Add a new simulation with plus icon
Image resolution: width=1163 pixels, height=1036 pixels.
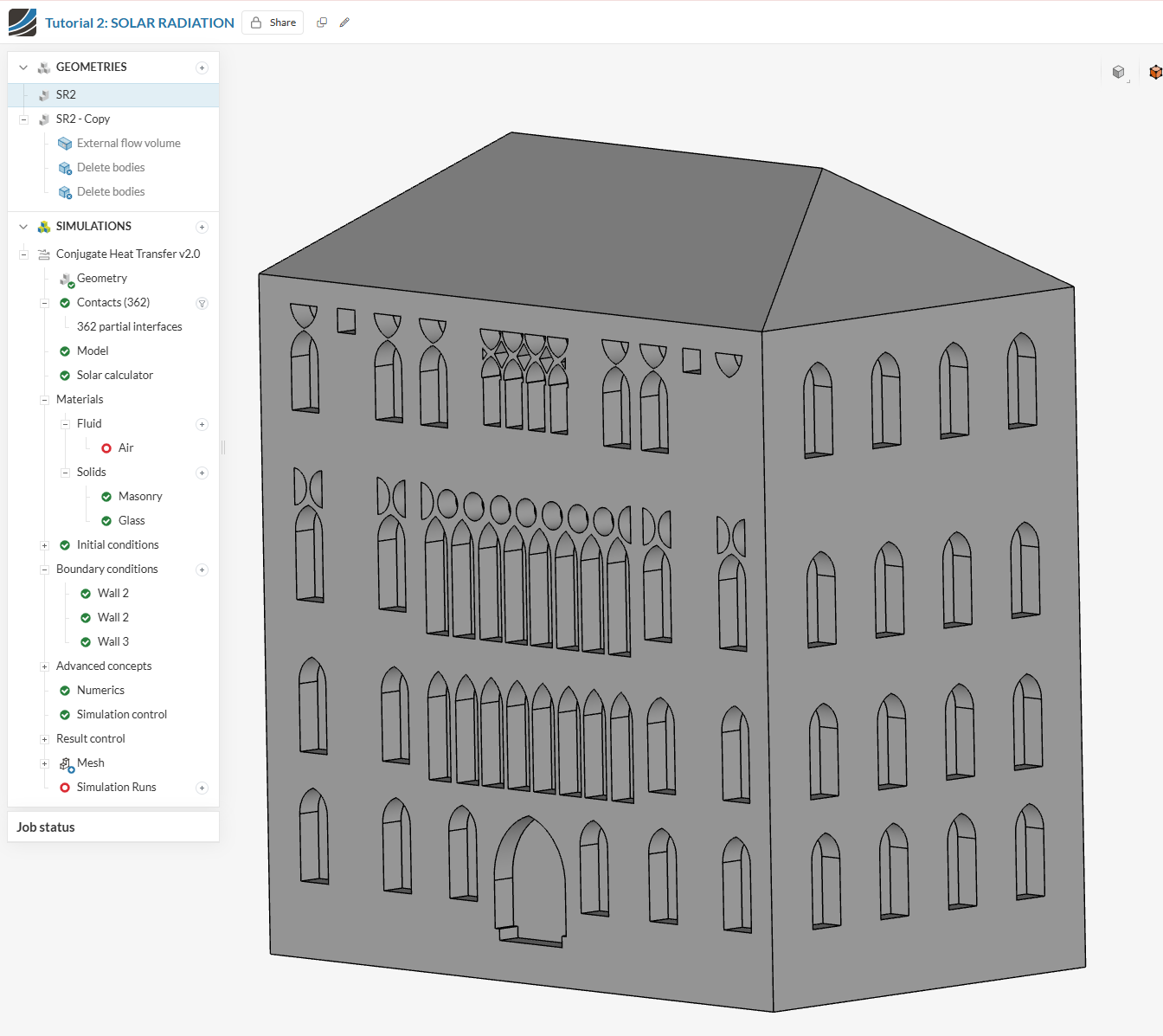coord(202,227)
